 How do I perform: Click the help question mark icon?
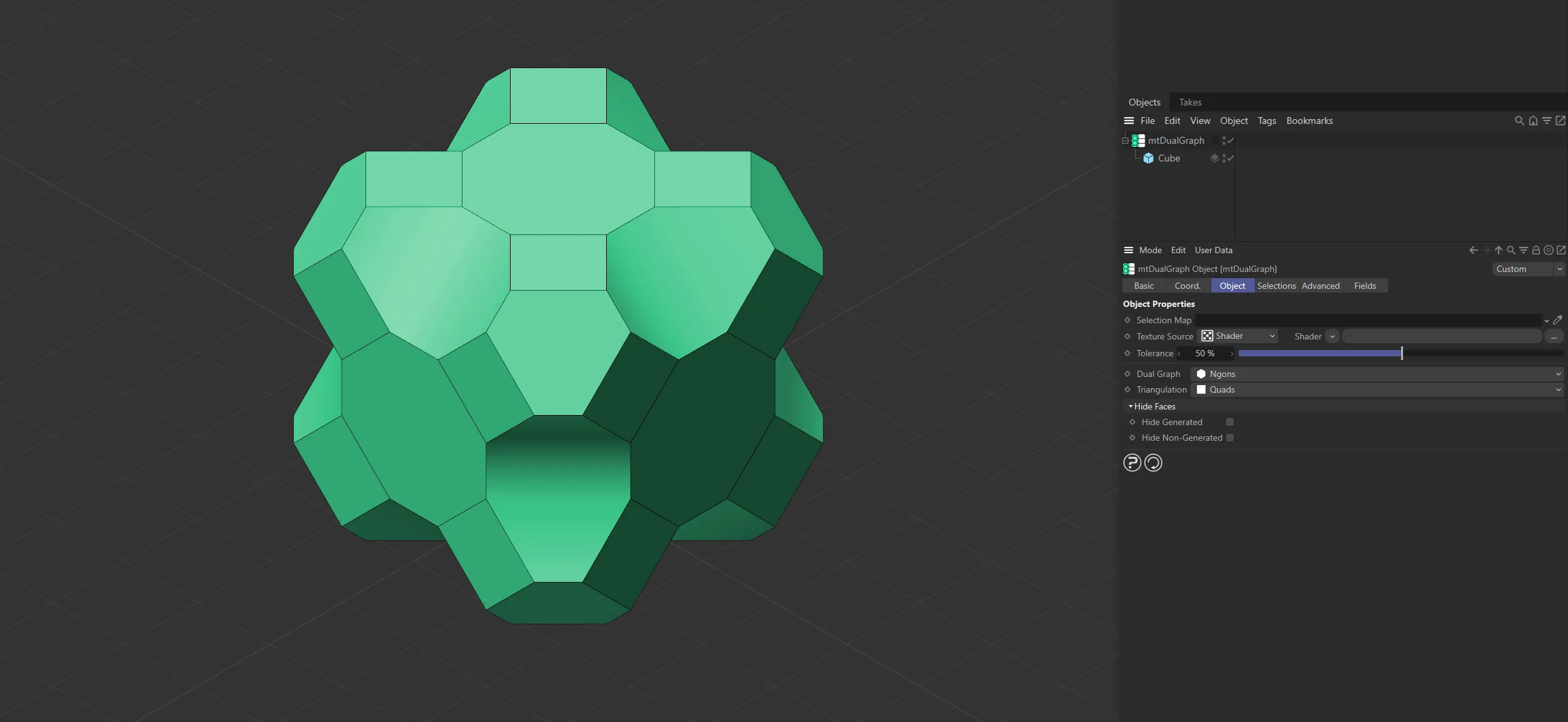[x=1132, y=463]
